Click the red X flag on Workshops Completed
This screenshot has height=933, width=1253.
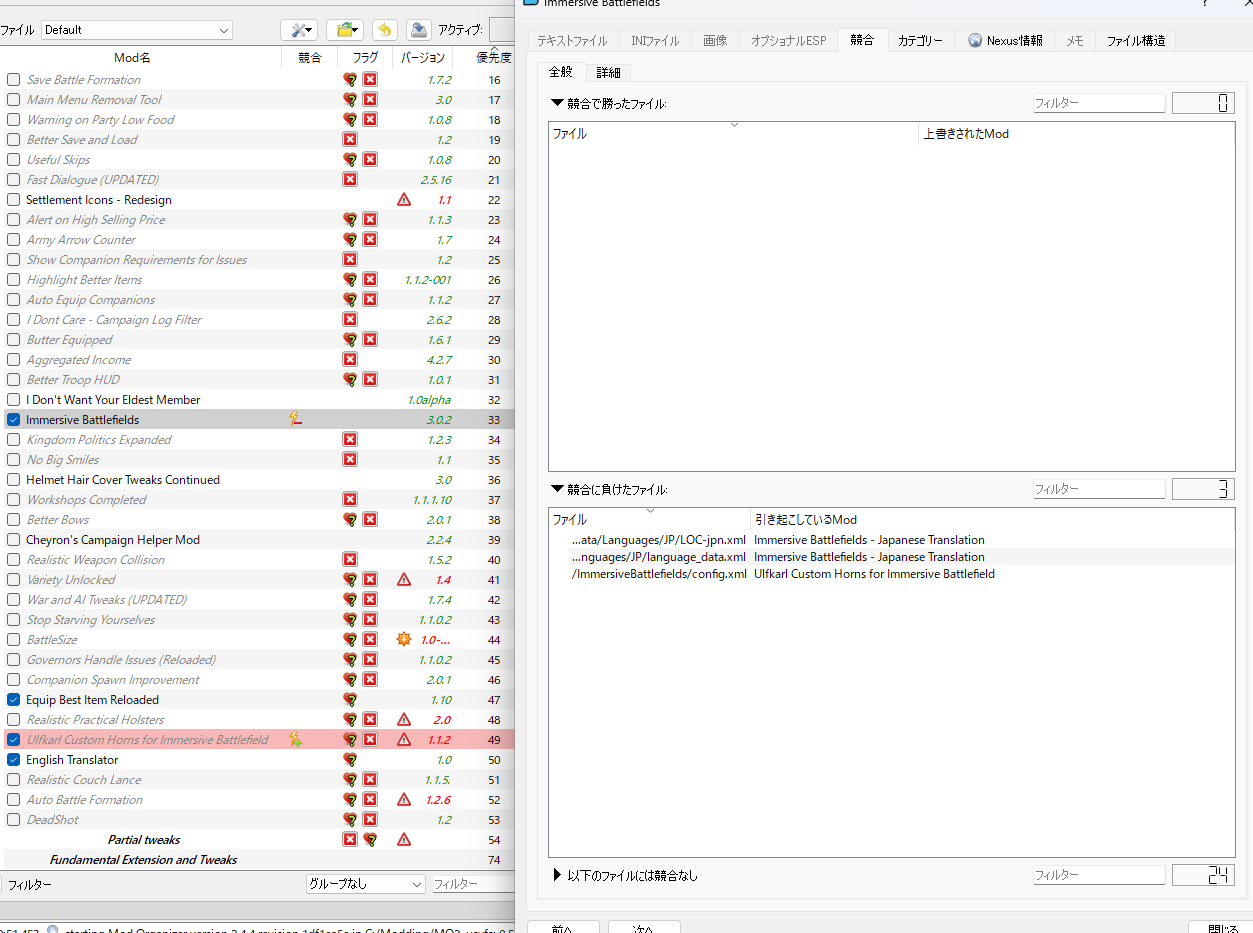(350, 499)
